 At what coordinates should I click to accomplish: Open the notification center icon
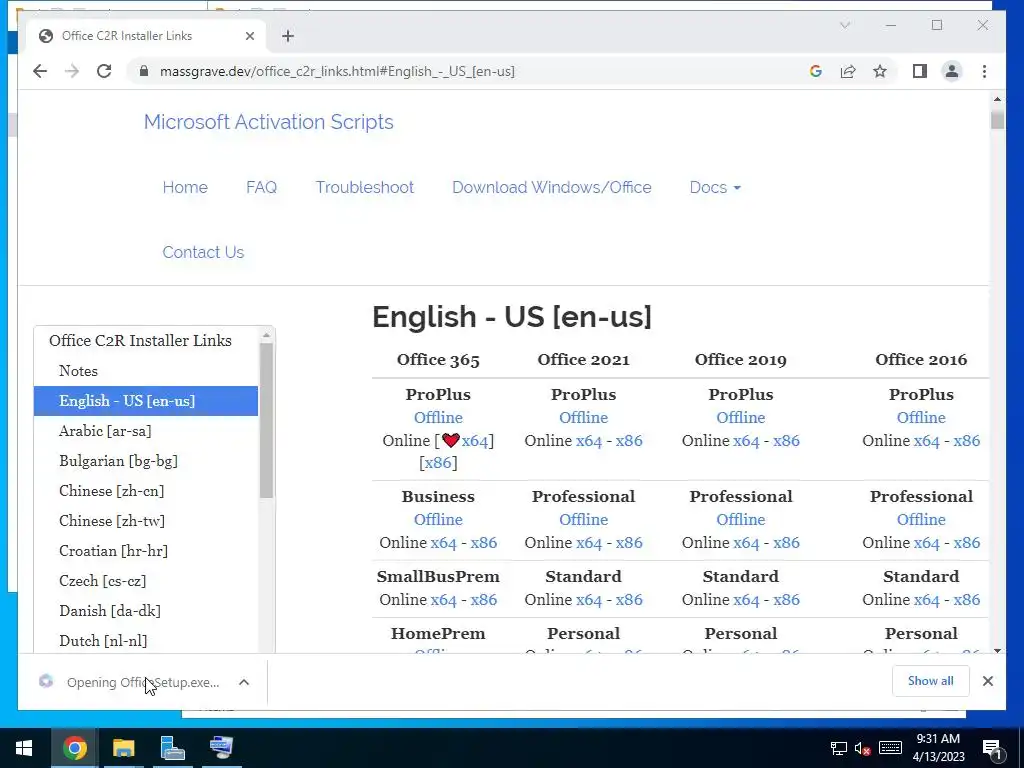coord(992,749)
